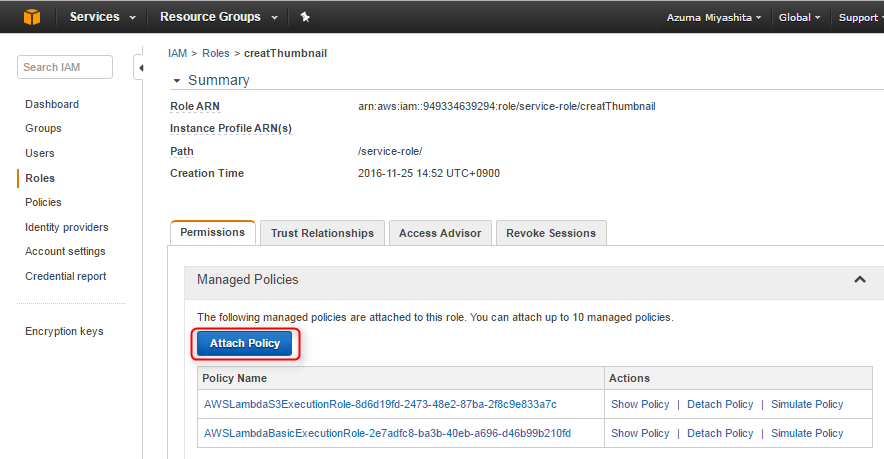Go to Dashboard in the sidebar
The image size is (884, 459).
click(52, 104)
